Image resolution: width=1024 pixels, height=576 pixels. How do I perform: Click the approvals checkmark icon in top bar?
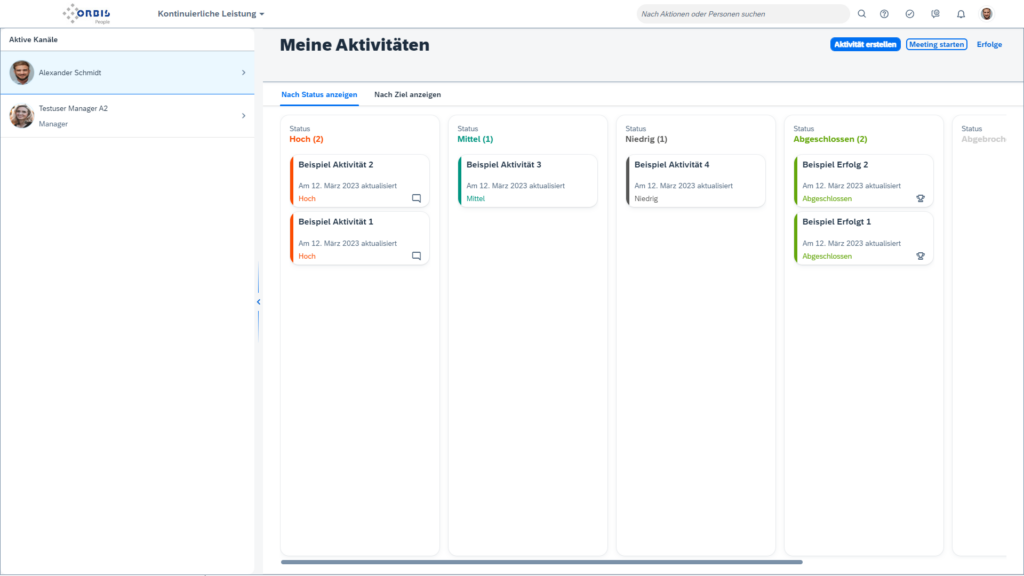coord(910,13)
